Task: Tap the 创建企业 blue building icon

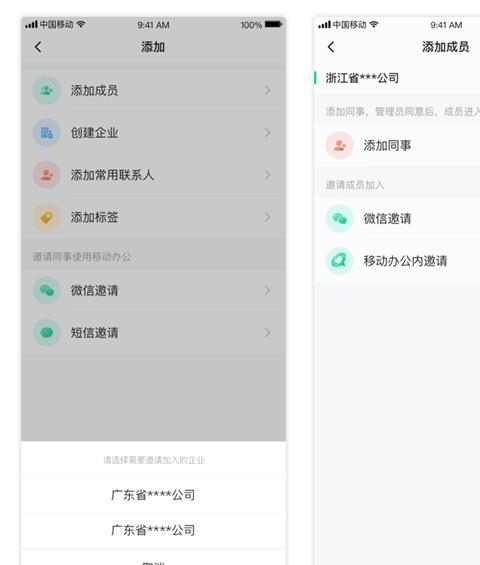Action: pyautogui.click(x=46, y=133)
